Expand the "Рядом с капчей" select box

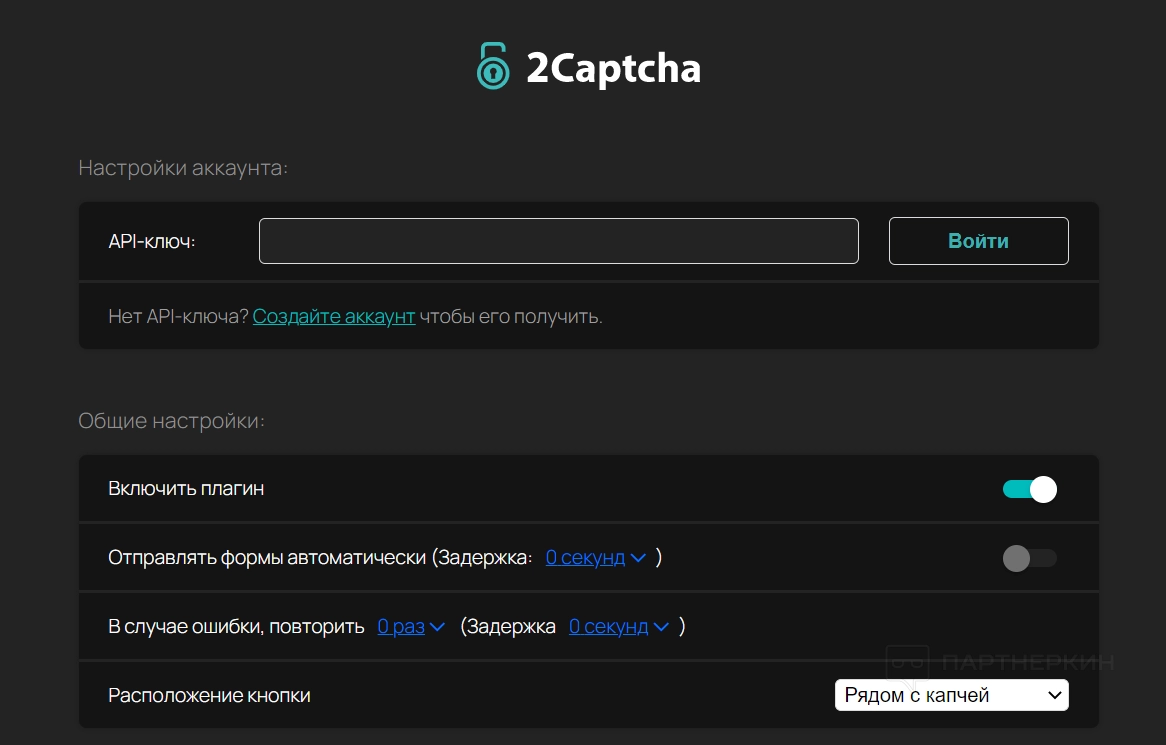point(950,695)
